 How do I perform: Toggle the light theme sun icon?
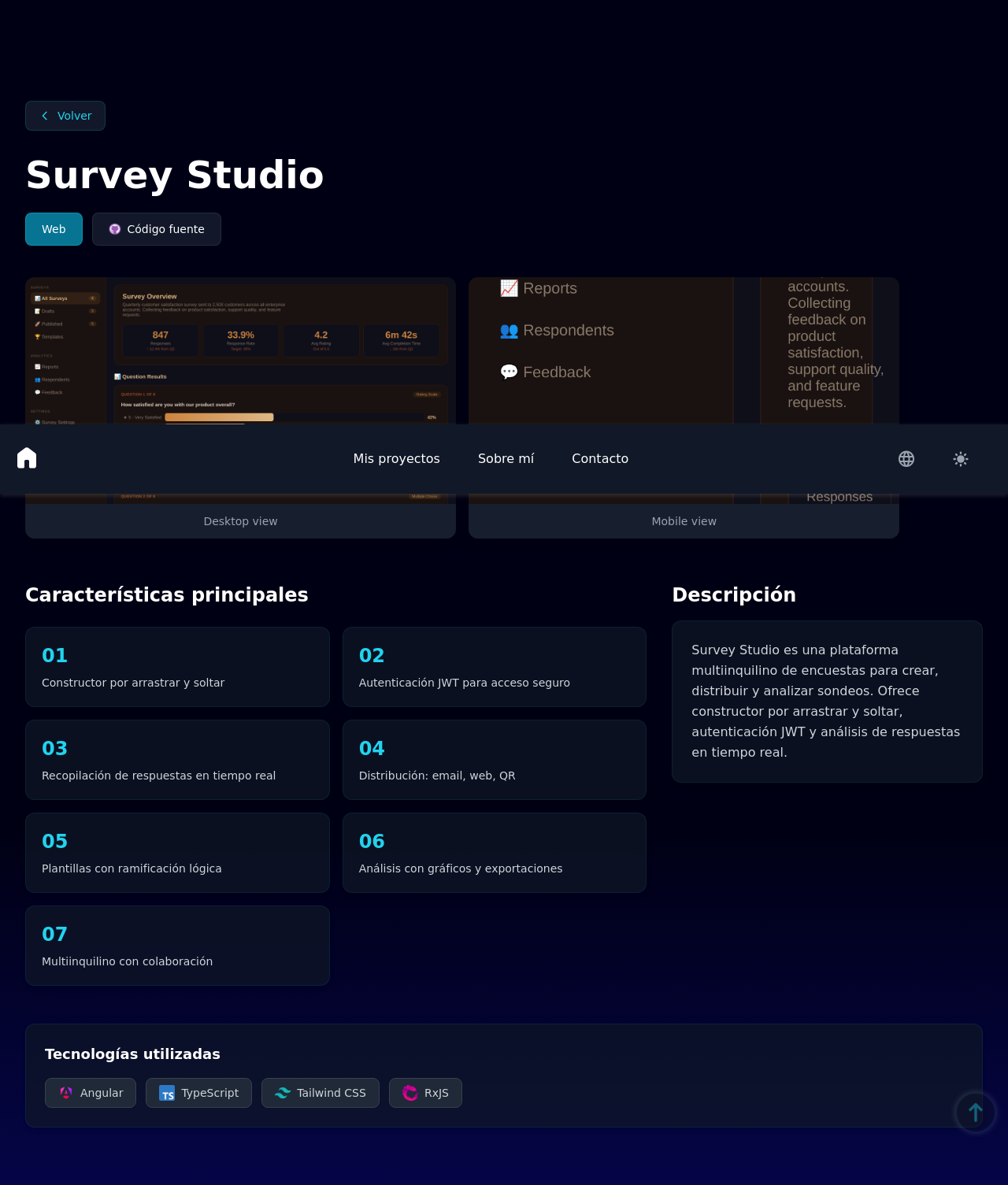click(961, 459)
